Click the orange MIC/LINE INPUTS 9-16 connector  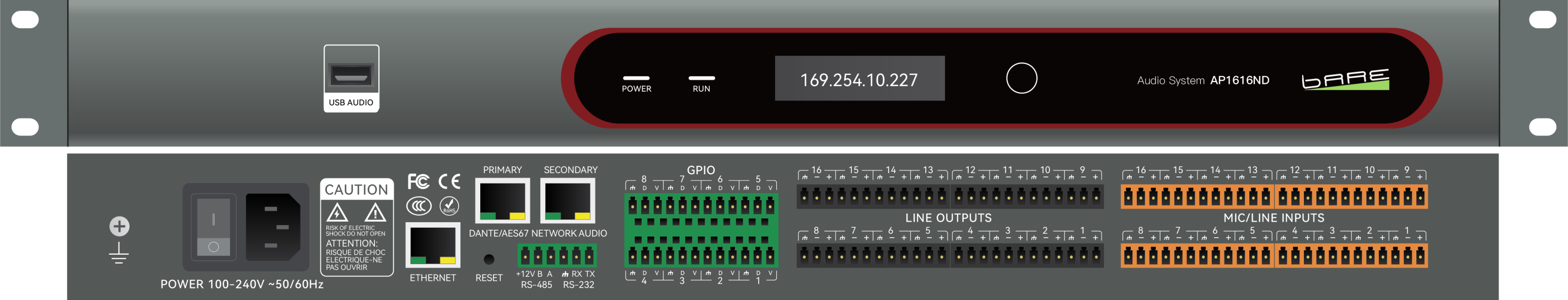(1274, 196)
